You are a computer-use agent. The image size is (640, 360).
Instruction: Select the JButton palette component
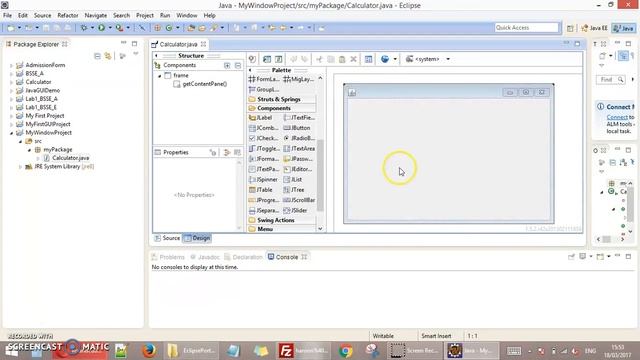(x=297, y=128)
